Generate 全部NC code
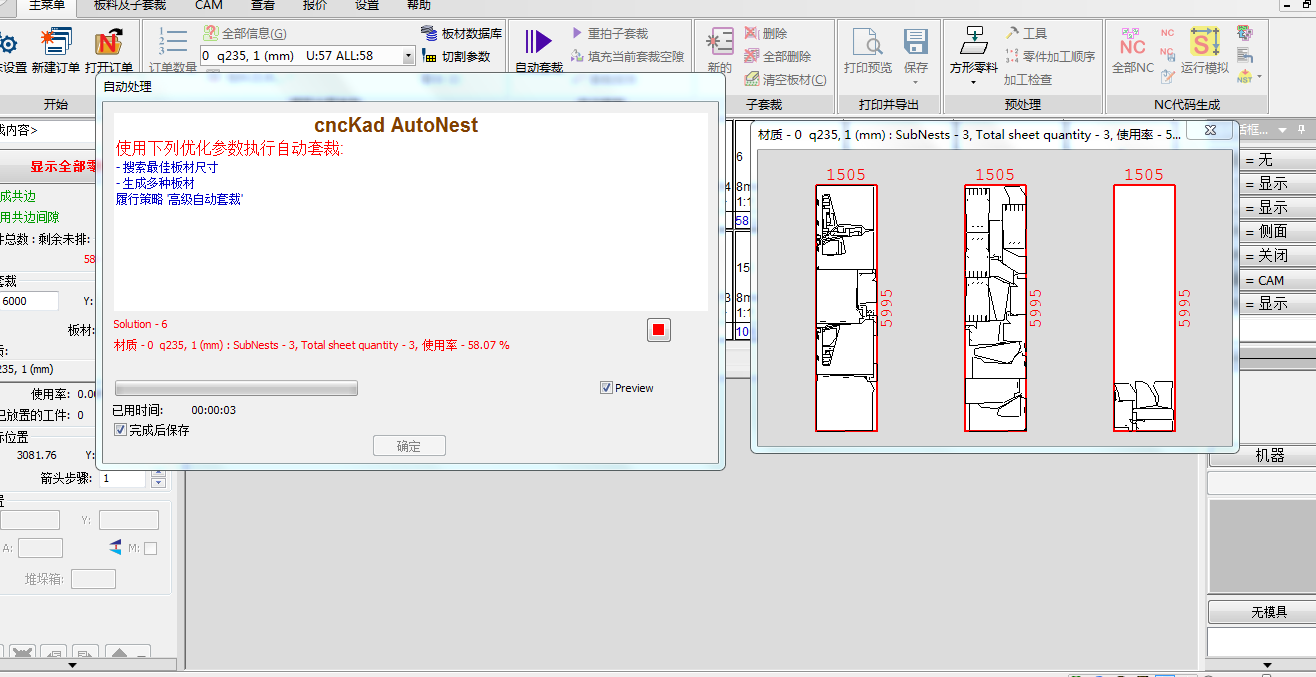The width and height of the screenshot is (1316, 677). 1133,50
